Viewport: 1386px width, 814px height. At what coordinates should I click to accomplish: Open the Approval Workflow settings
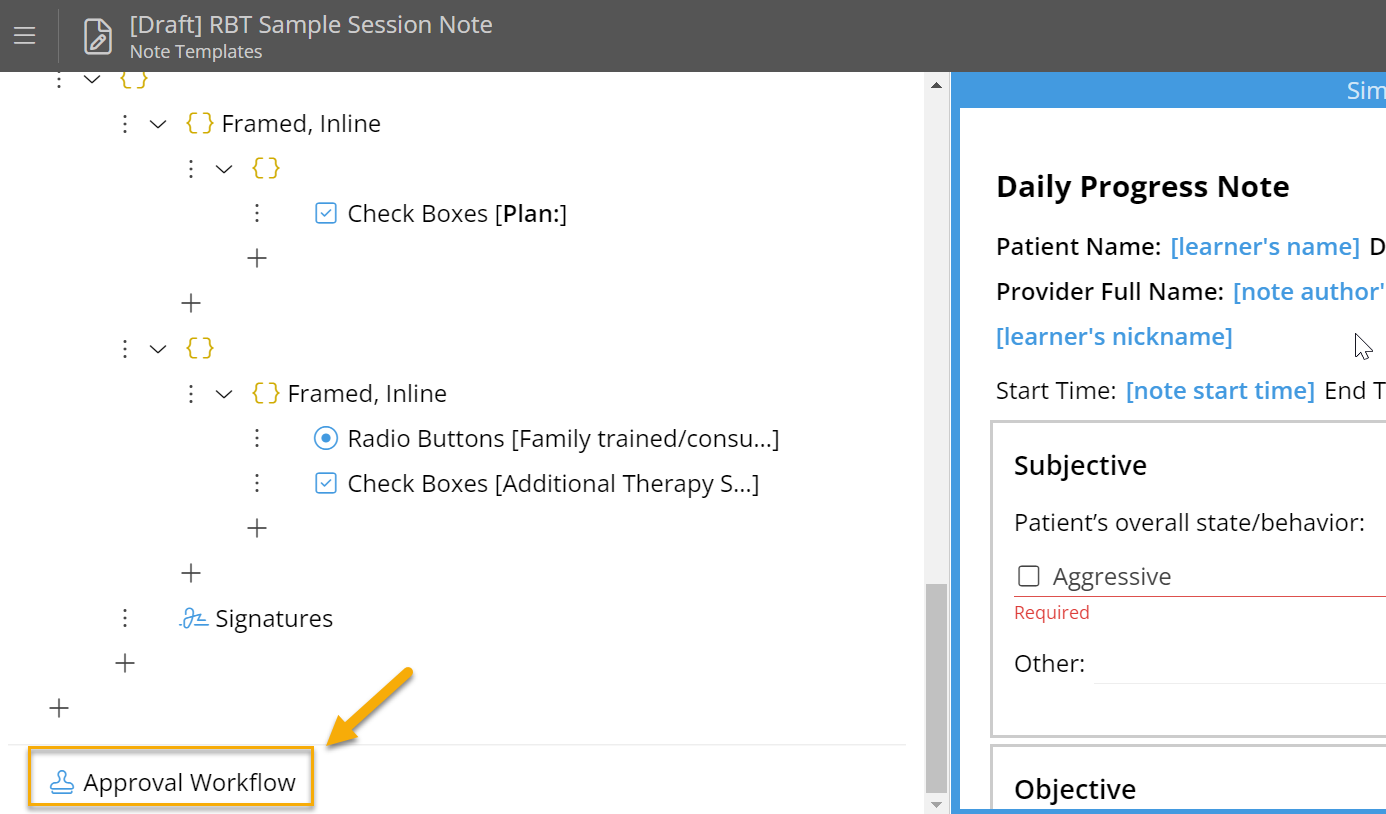click(x=189, y=782)
